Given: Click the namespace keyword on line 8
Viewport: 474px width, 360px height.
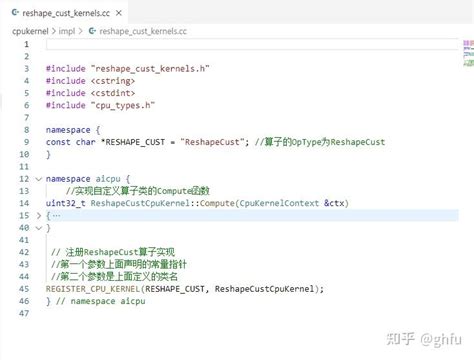Looking at the screenshot, I should coord(68,130).
